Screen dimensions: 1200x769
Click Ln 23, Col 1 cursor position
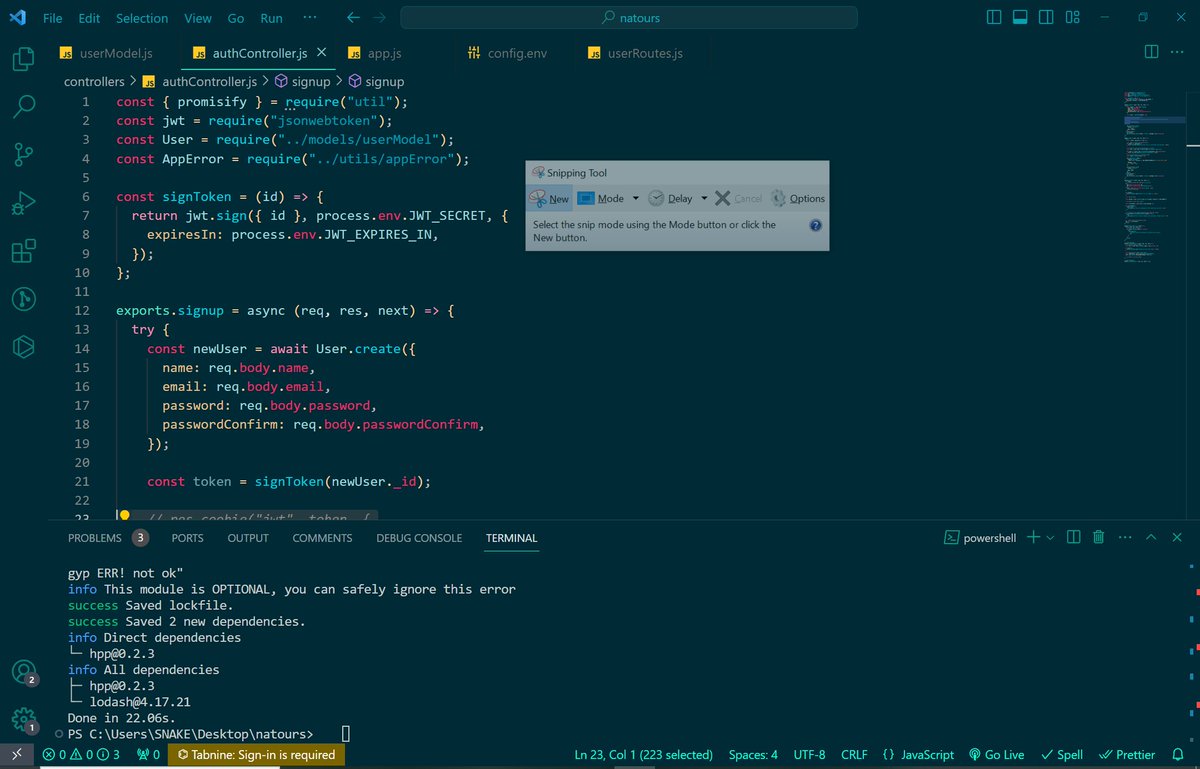coord(644,755)
